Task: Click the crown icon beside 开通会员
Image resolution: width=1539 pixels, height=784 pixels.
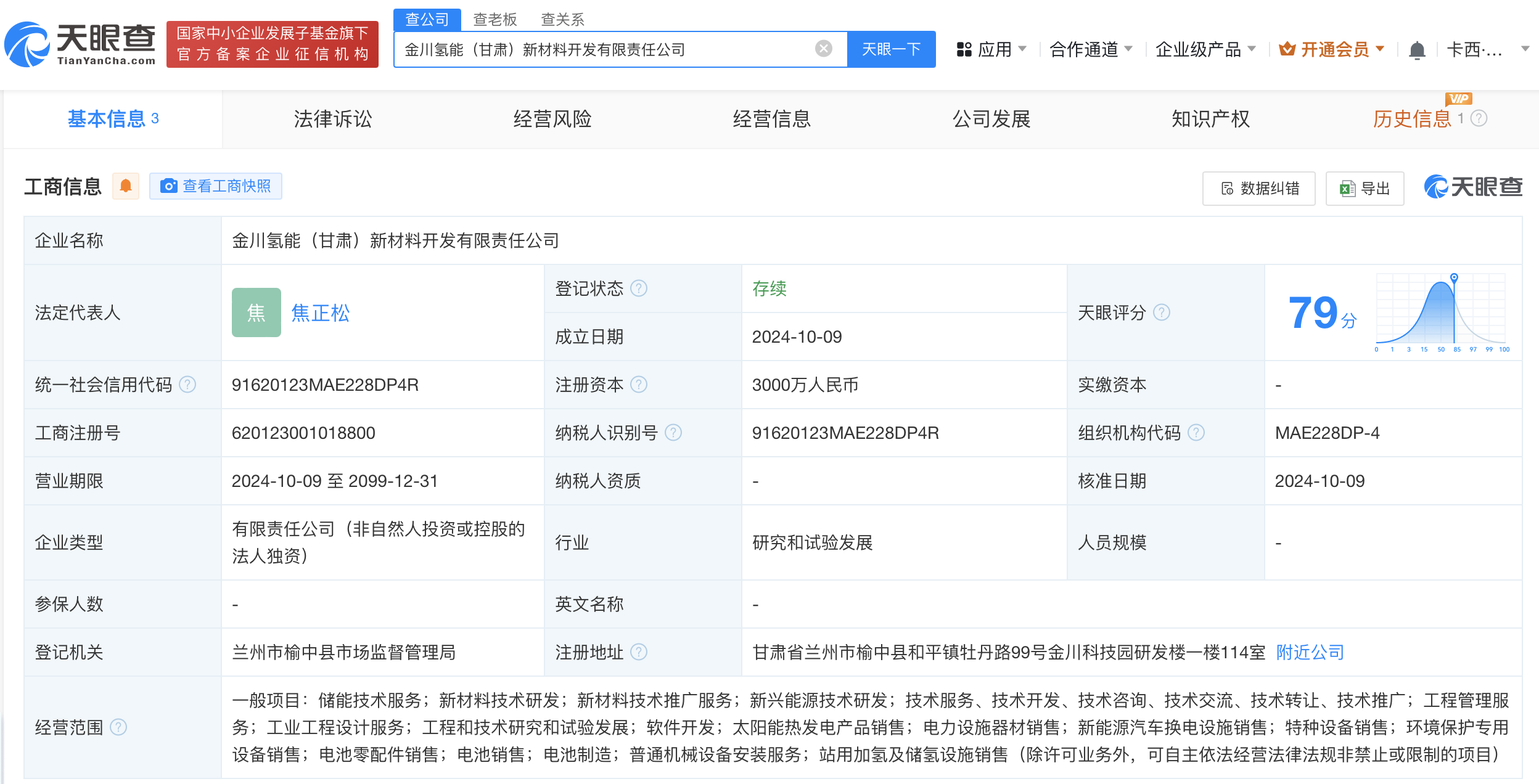Action: pyautogui.click(x=1287, y=49)
